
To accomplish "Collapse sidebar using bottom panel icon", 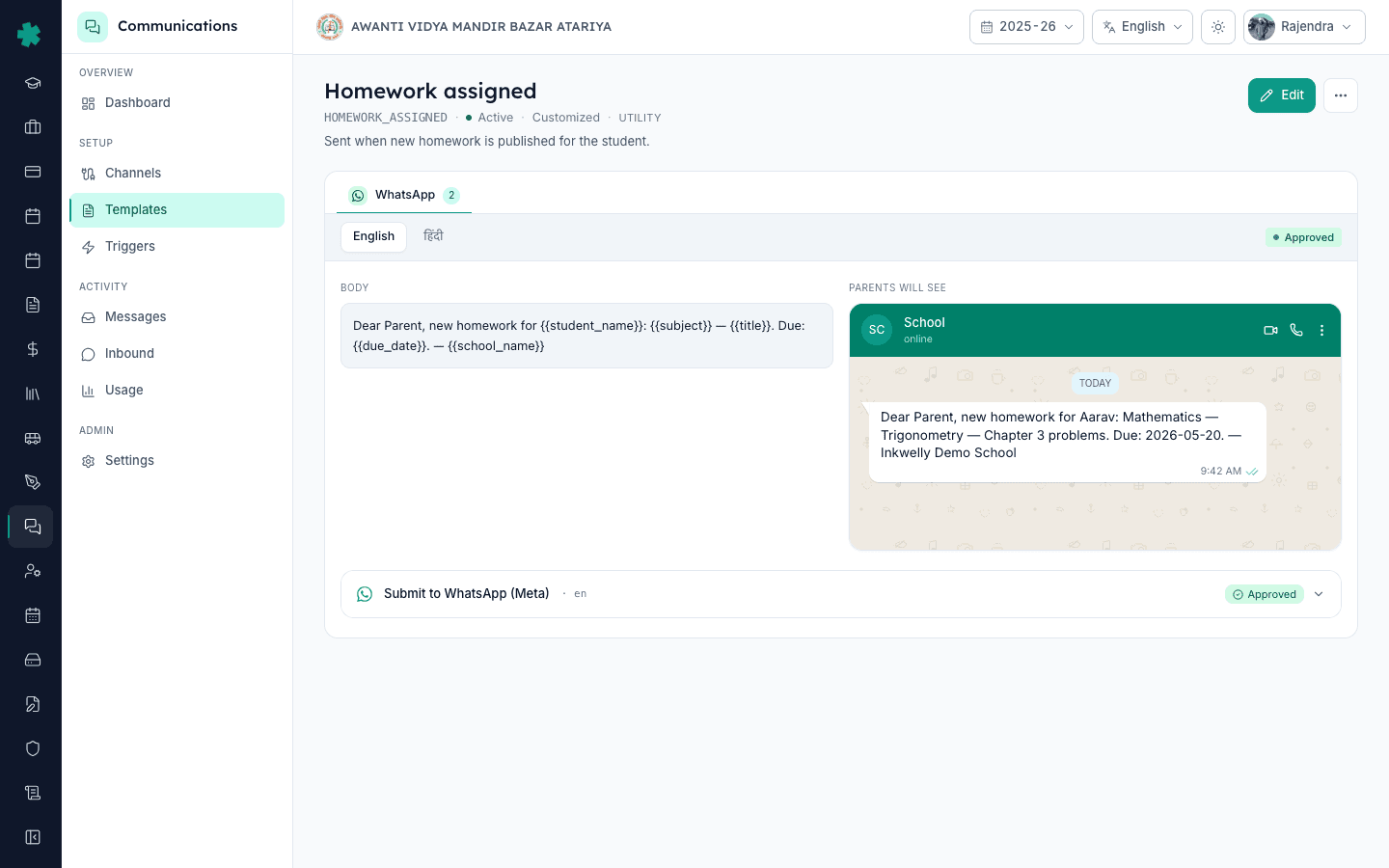I will [33, 837].
